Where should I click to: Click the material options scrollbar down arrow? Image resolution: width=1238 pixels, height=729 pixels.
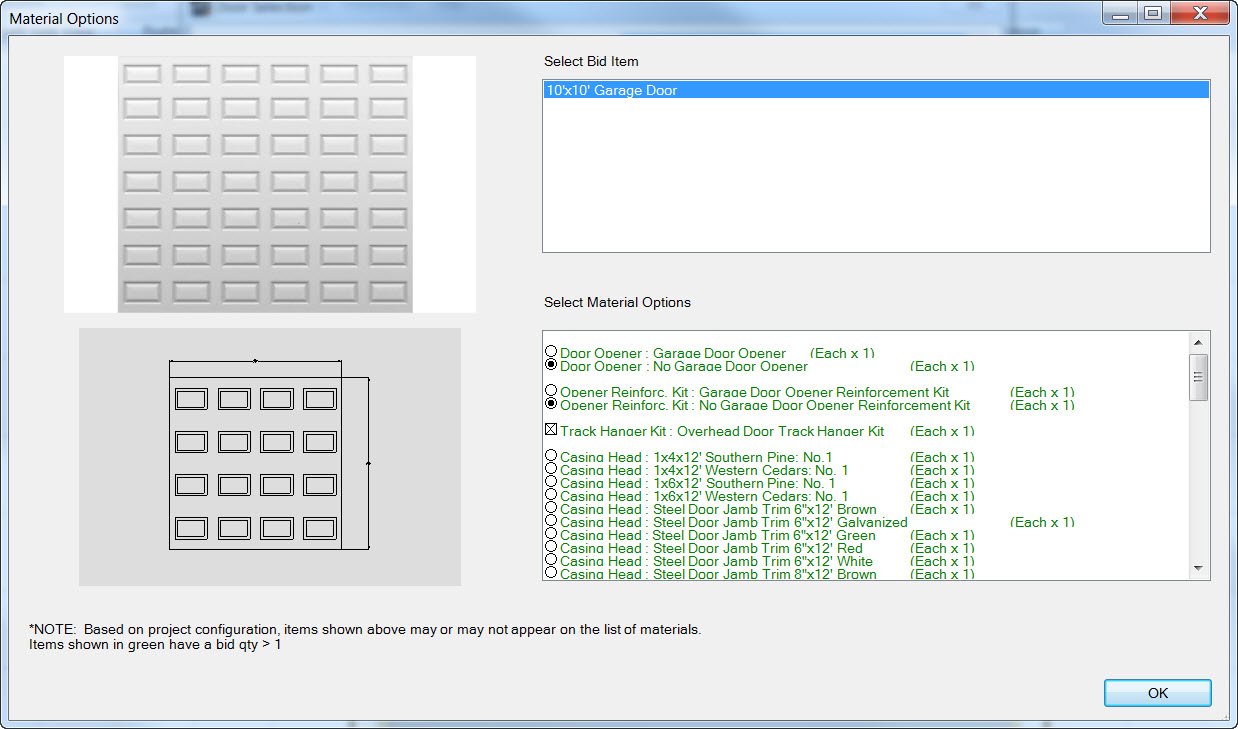click(x=1199, y=569)
